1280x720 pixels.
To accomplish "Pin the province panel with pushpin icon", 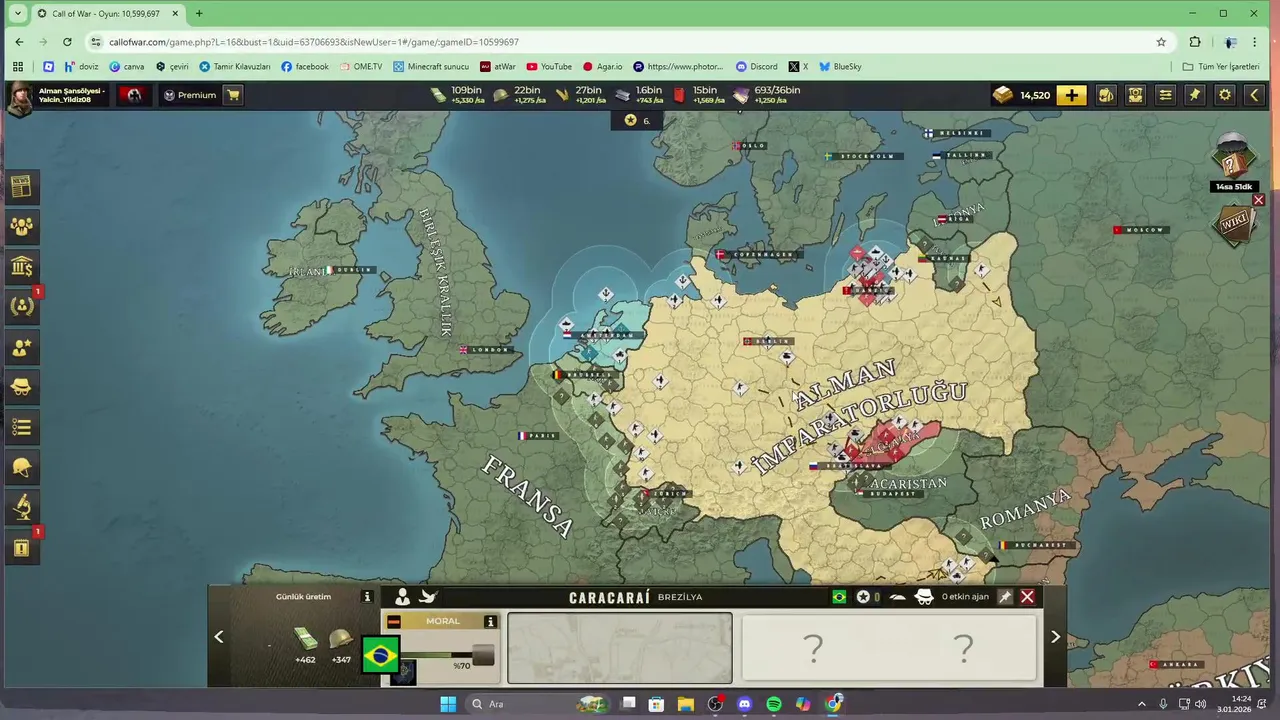I will (x=1005, y=597).
